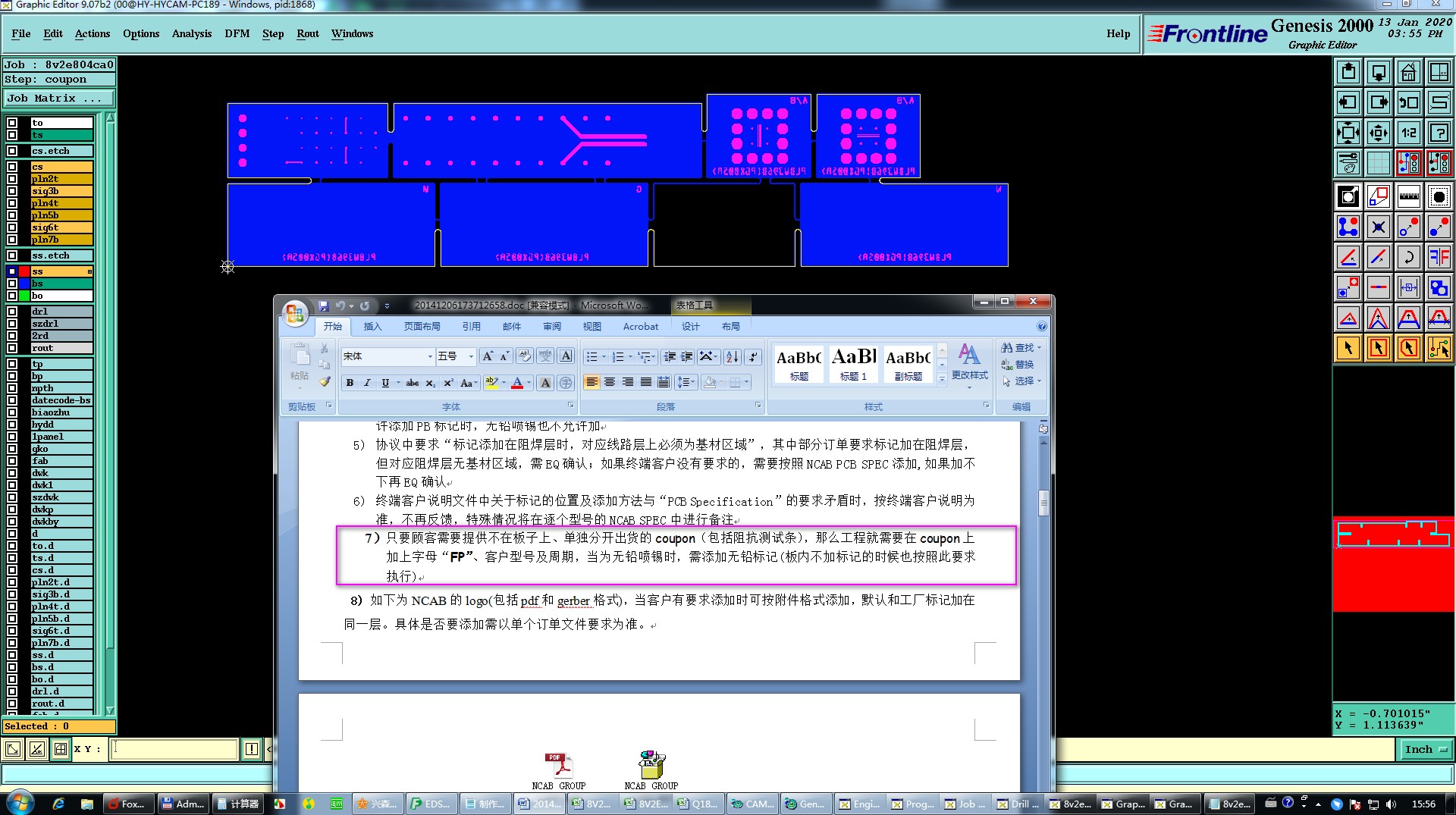This screenshot has height=815, width=1456.
Task: Open the highlight color dropdown arrow
Action: pyautogui.click(x=504, y=383)
